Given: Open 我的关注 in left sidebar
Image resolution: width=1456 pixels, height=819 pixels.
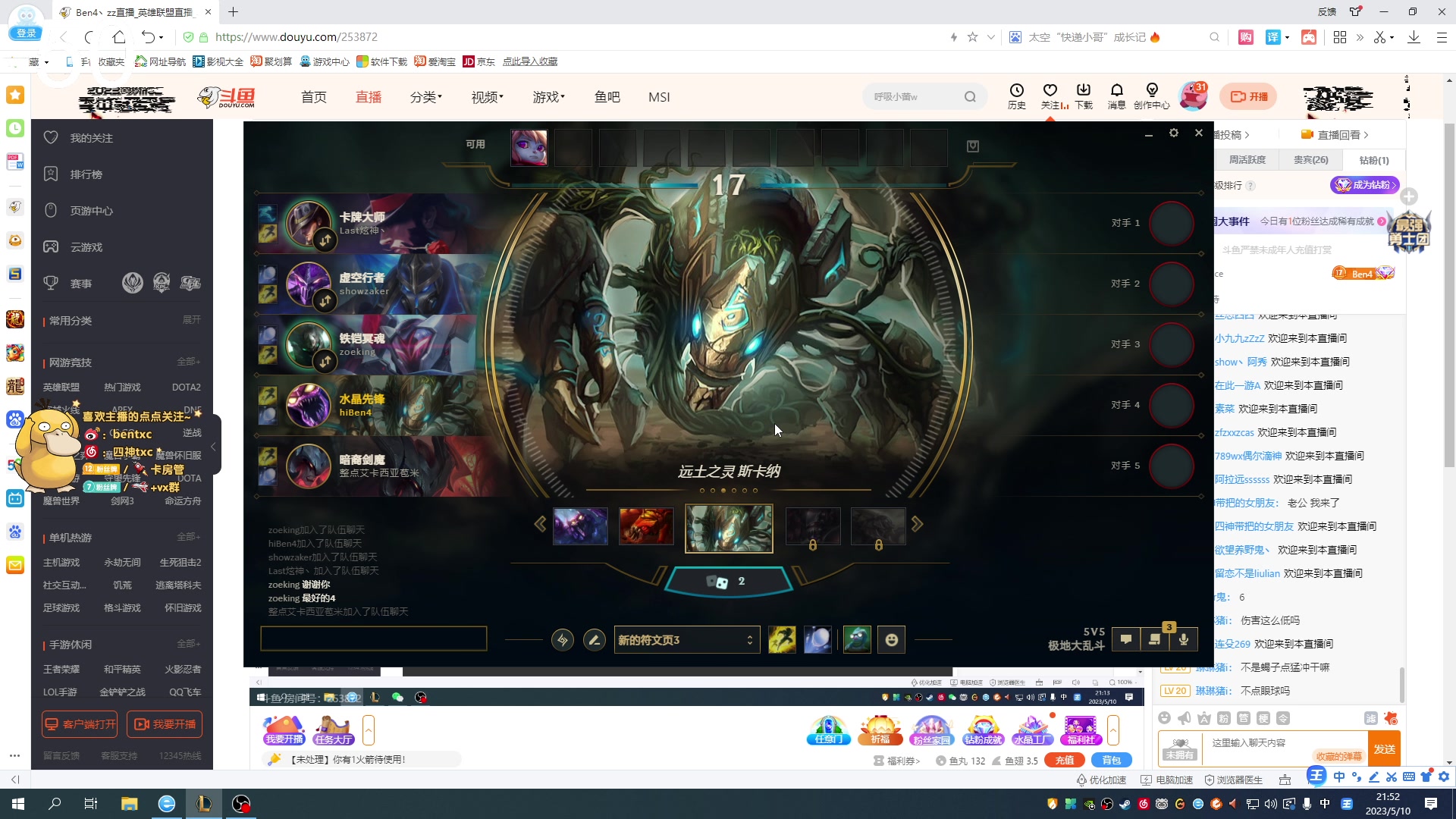Looking at the screenshot, I should point(91,138).
